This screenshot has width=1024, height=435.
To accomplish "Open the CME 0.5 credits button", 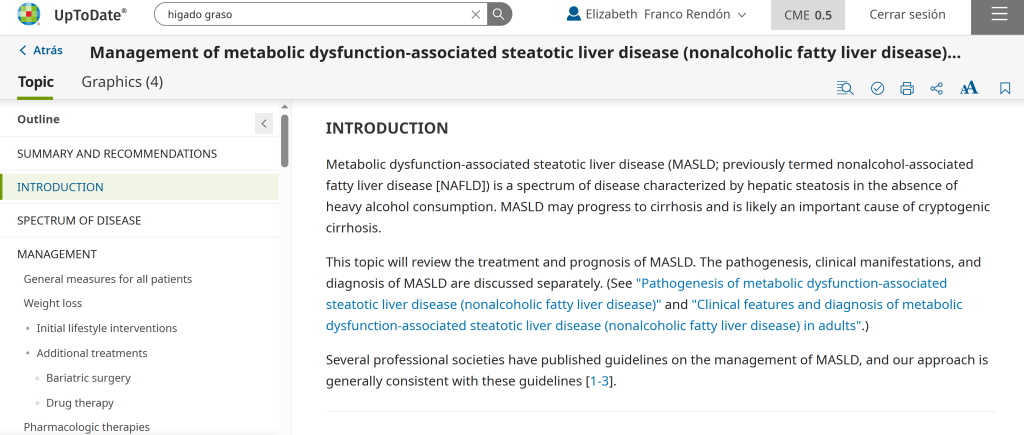I will pyautogui.click(x=808, y=15).
